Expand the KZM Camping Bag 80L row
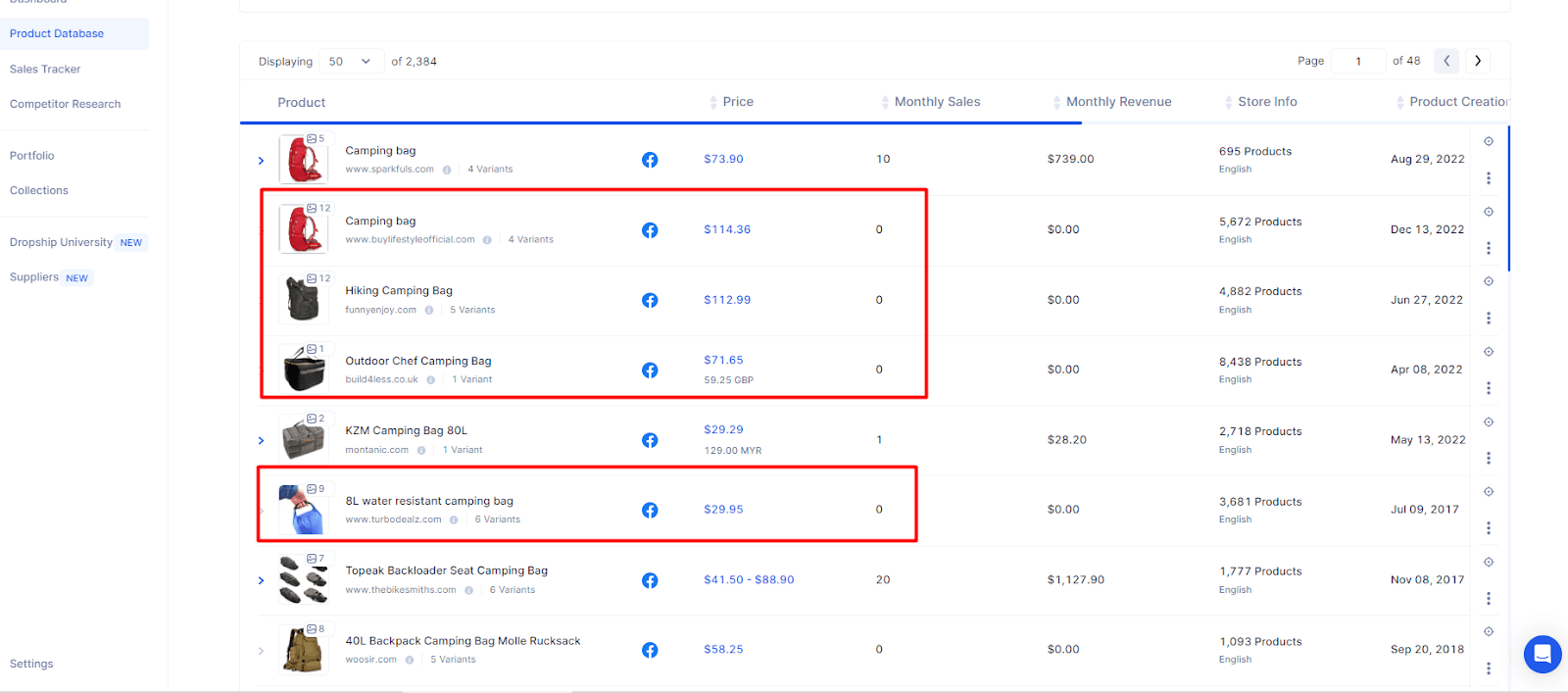Screen dimensions: 1568x693 pyautogui.click(x=261, y=441)
